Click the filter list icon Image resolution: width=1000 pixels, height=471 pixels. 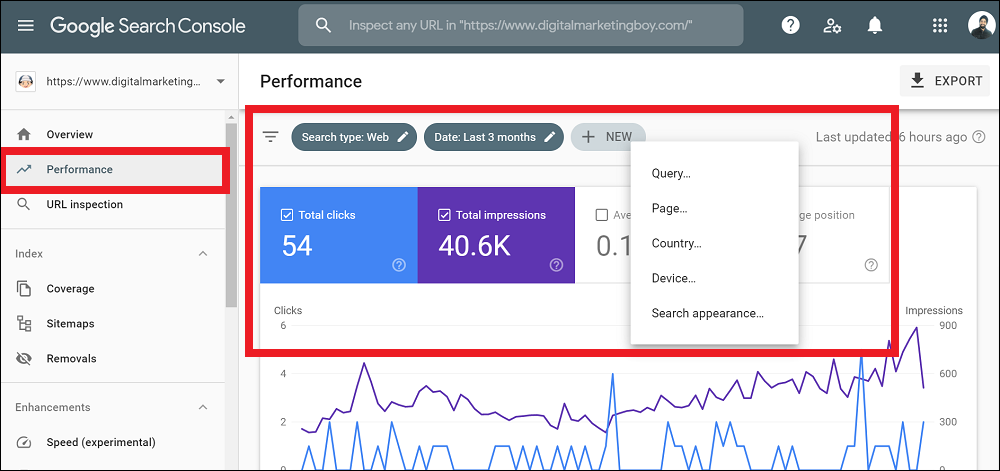click(x=271, y=136)
